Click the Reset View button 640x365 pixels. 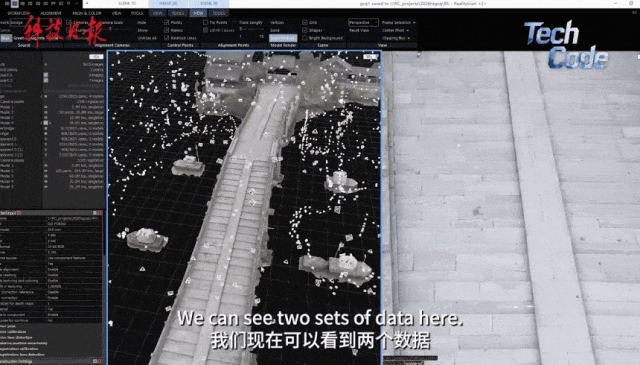359,30
